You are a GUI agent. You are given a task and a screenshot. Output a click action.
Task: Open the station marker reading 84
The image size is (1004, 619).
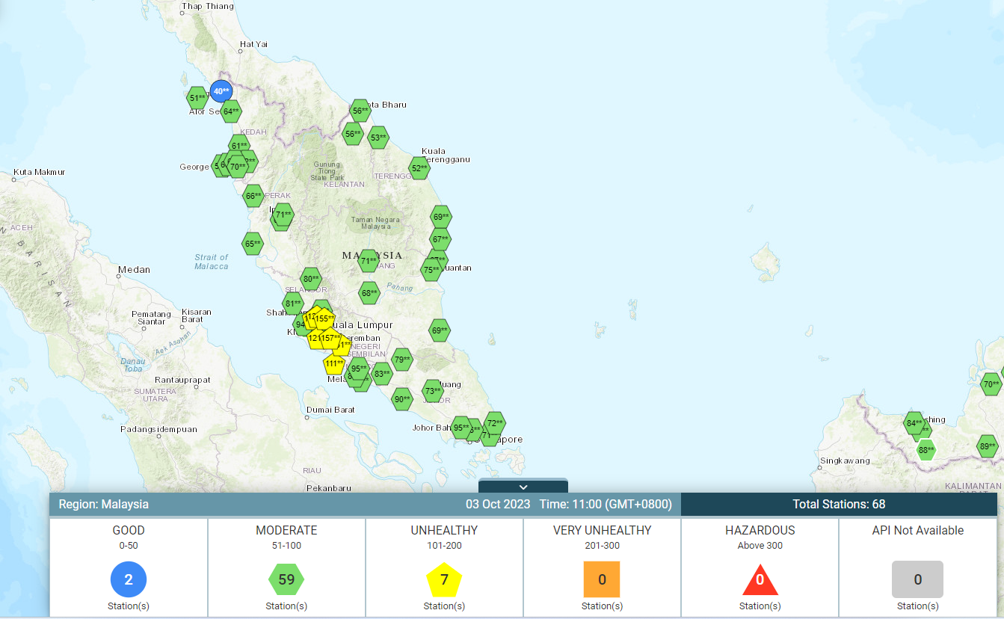point(914,423)
